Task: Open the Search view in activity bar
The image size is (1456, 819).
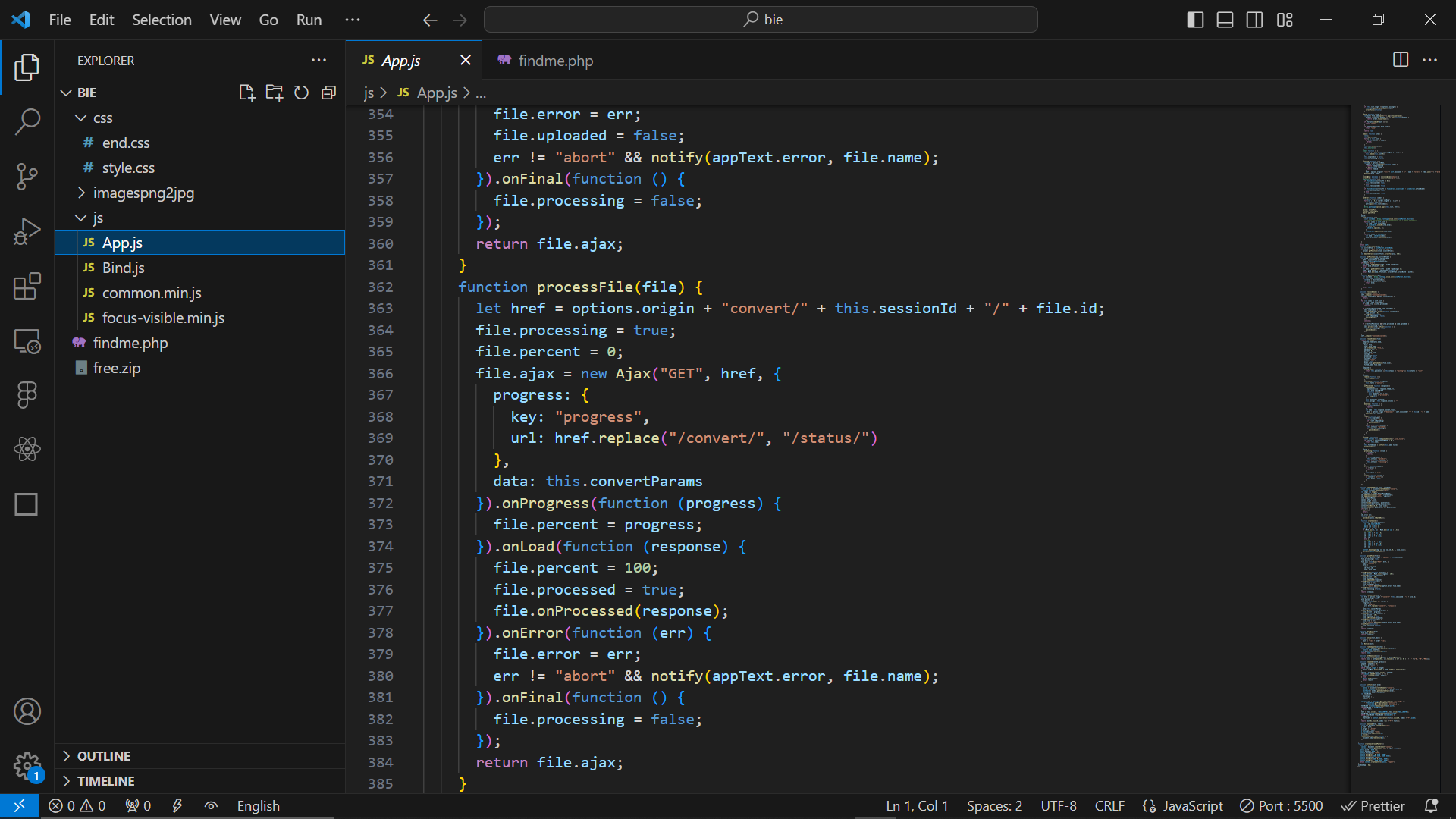Action: point(27,121)
